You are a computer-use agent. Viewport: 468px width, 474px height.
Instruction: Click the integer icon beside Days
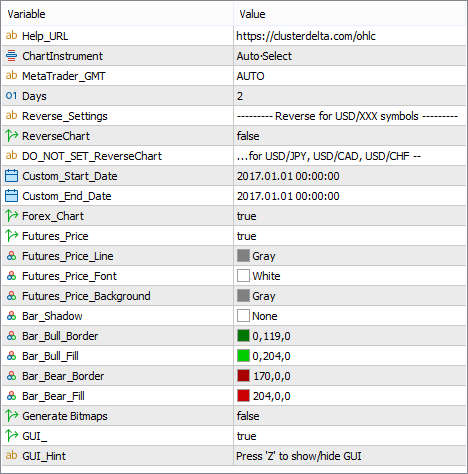(11, 96)
